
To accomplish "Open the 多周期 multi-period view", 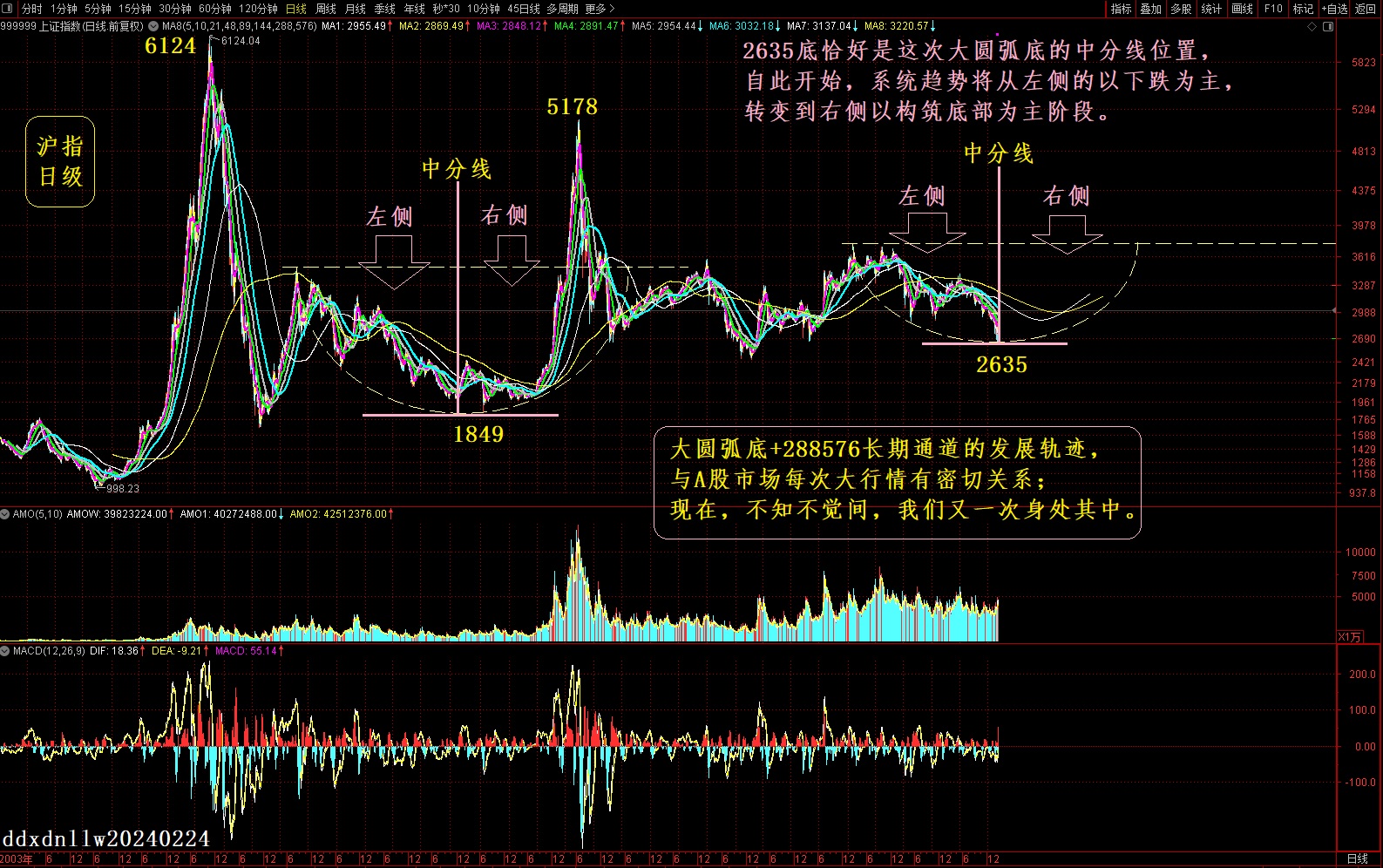I will tap(563, 9).
